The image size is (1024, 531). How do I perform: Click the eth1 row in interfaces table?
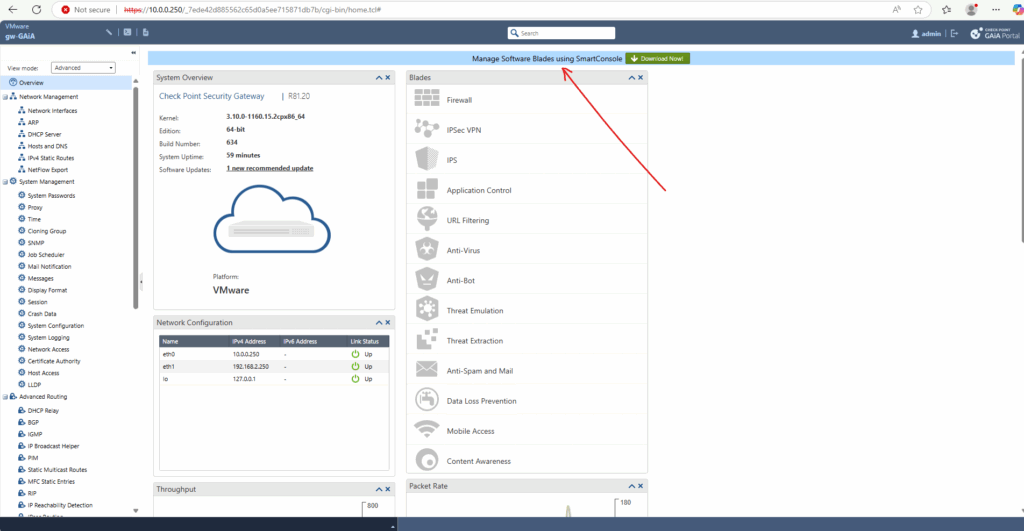click(274, 366)
